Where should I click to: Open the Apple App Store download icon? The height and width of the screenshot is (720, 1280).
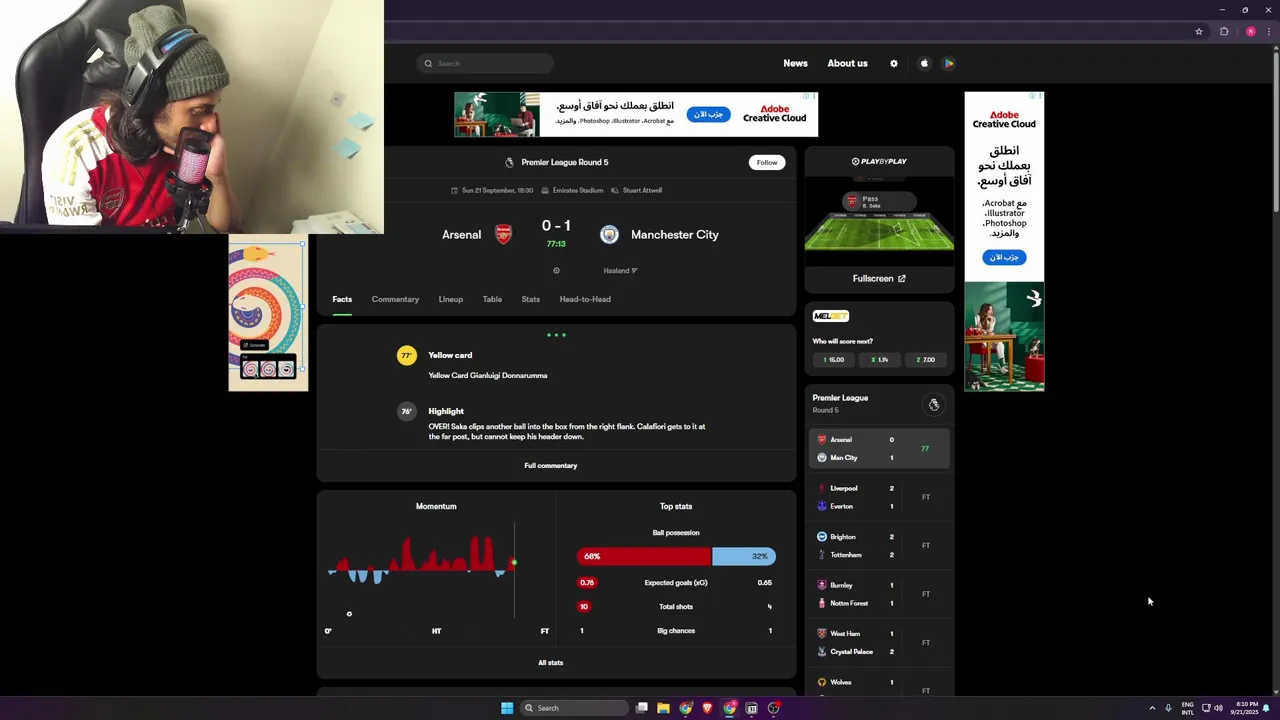pyautogui.click(x=924, y=63)
